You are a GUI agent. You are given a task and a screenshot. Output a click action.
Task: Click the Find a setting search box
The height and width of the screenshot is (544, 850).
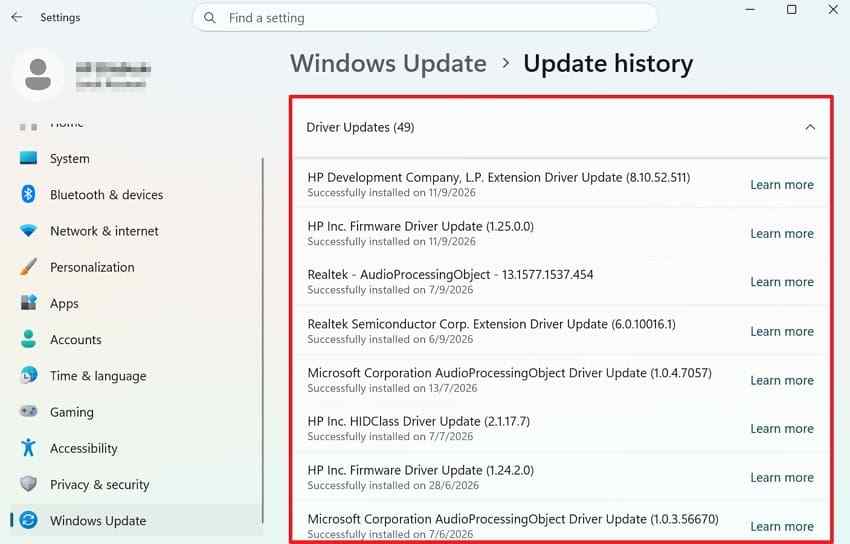pyautogui.click(x=425, y=18)
